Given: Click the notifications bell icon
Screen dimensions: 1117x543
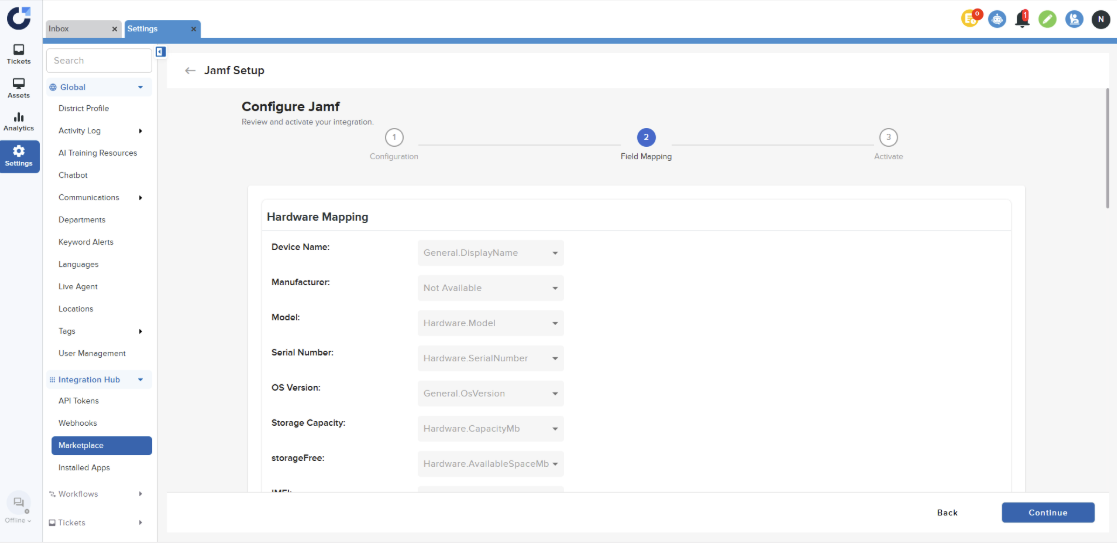Looking at the screenshot, I should click(x=1021, y=19).
